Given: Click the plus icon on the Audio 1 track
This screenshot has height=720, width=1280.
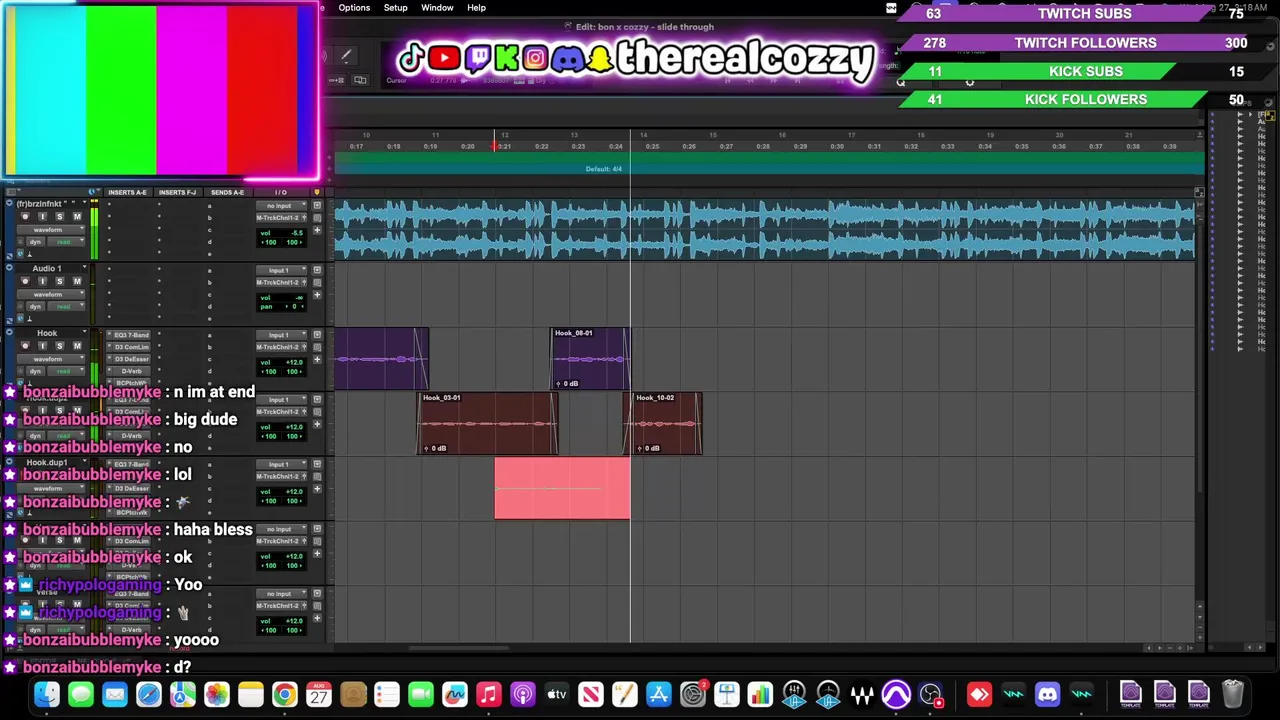Looking at the screenshot, I should click(317, 294).
